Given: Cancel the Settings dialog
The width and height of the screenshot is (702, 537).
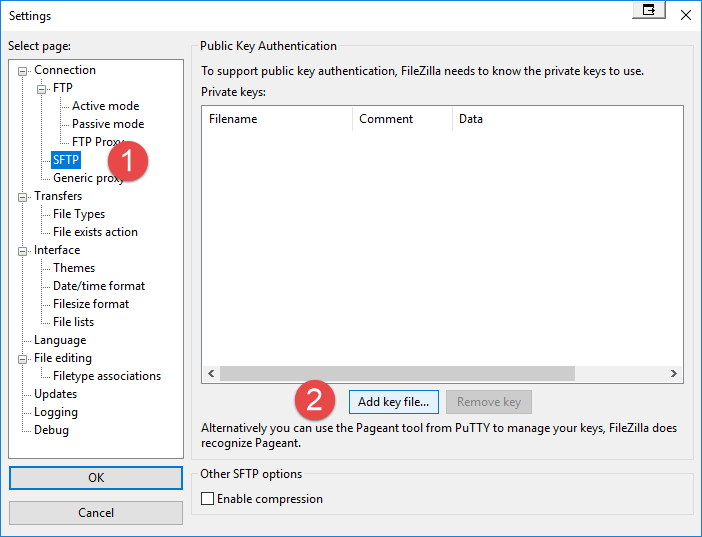Looking at the screenshot, I should [96, 513].
